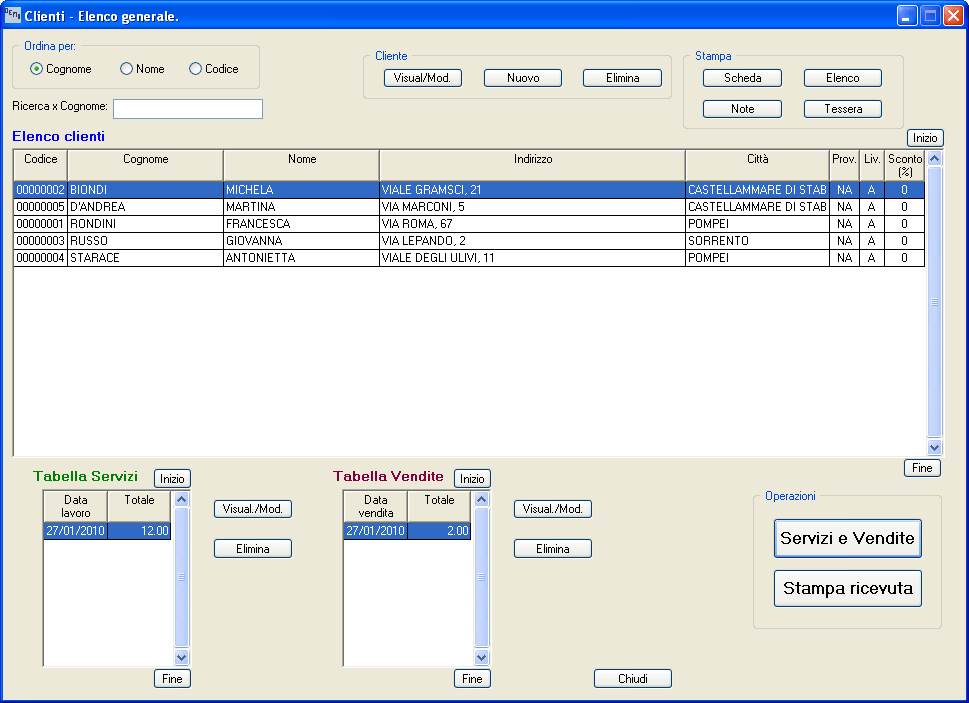
Task: Click the Stampa ricevuta button
Action: [x=847, y=588]
